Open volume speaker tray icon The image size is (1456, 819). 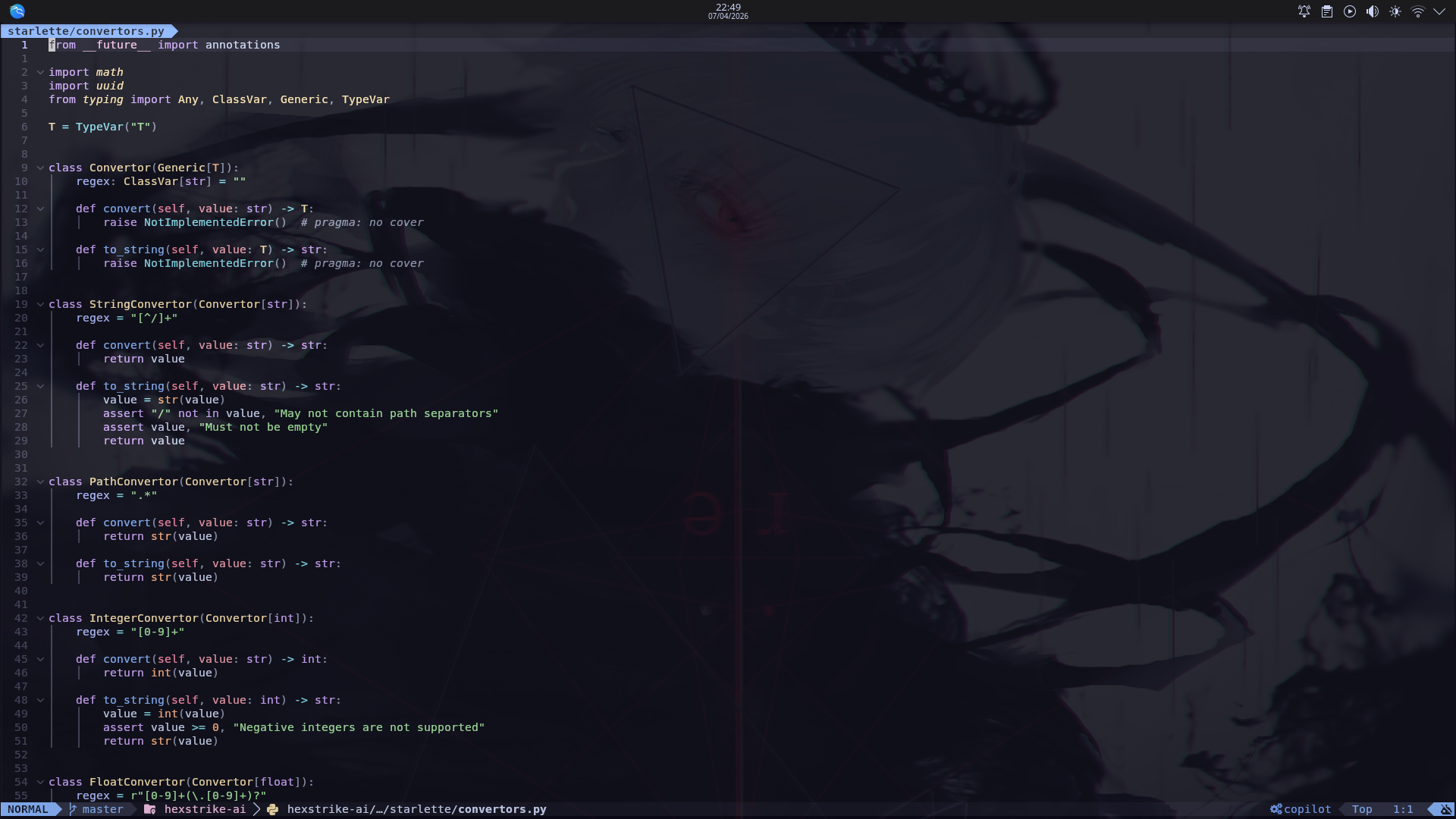pos(1373,11)
